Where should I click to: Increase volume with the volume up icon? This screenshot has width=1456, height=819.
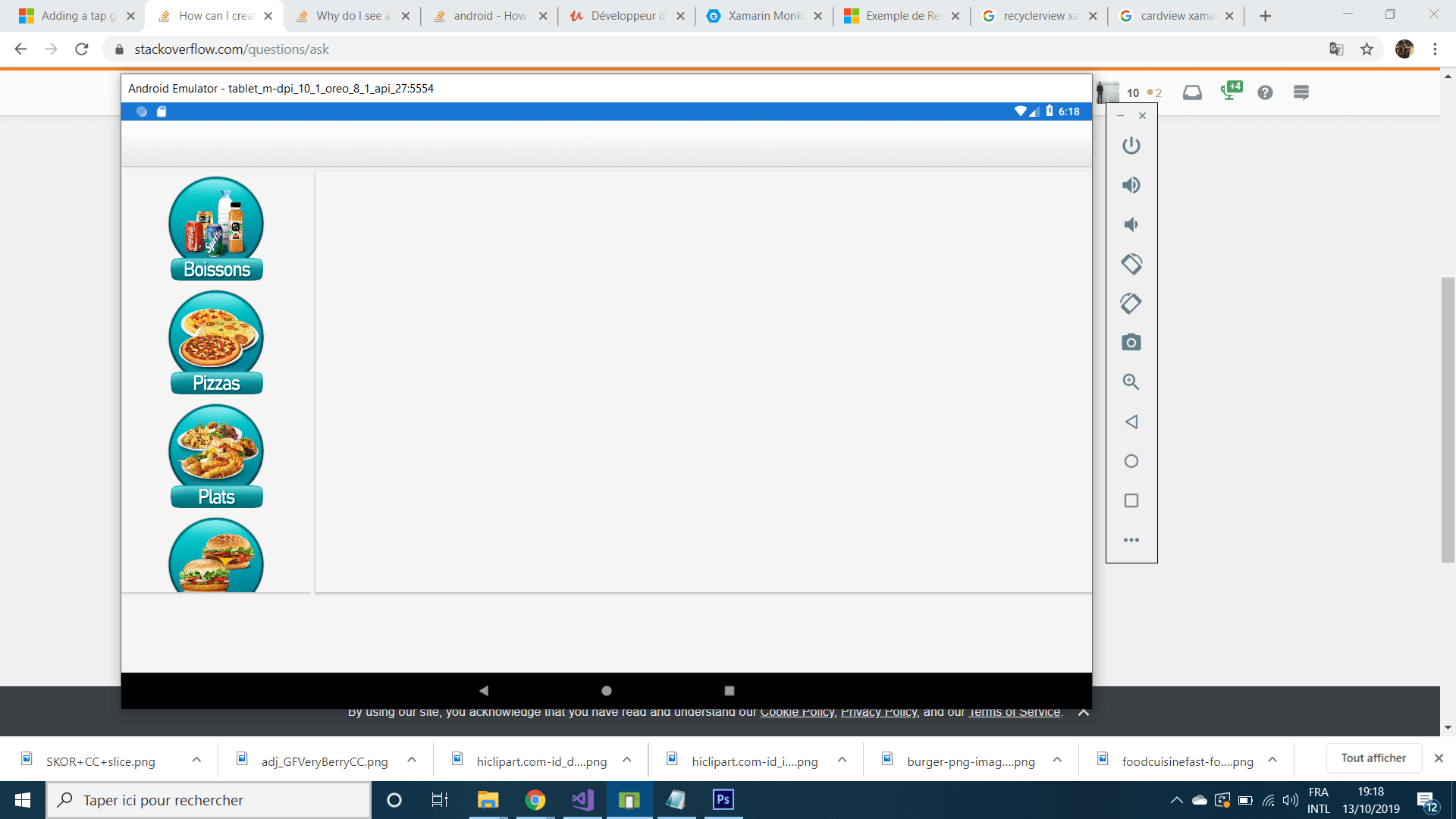coord(1131,184)
